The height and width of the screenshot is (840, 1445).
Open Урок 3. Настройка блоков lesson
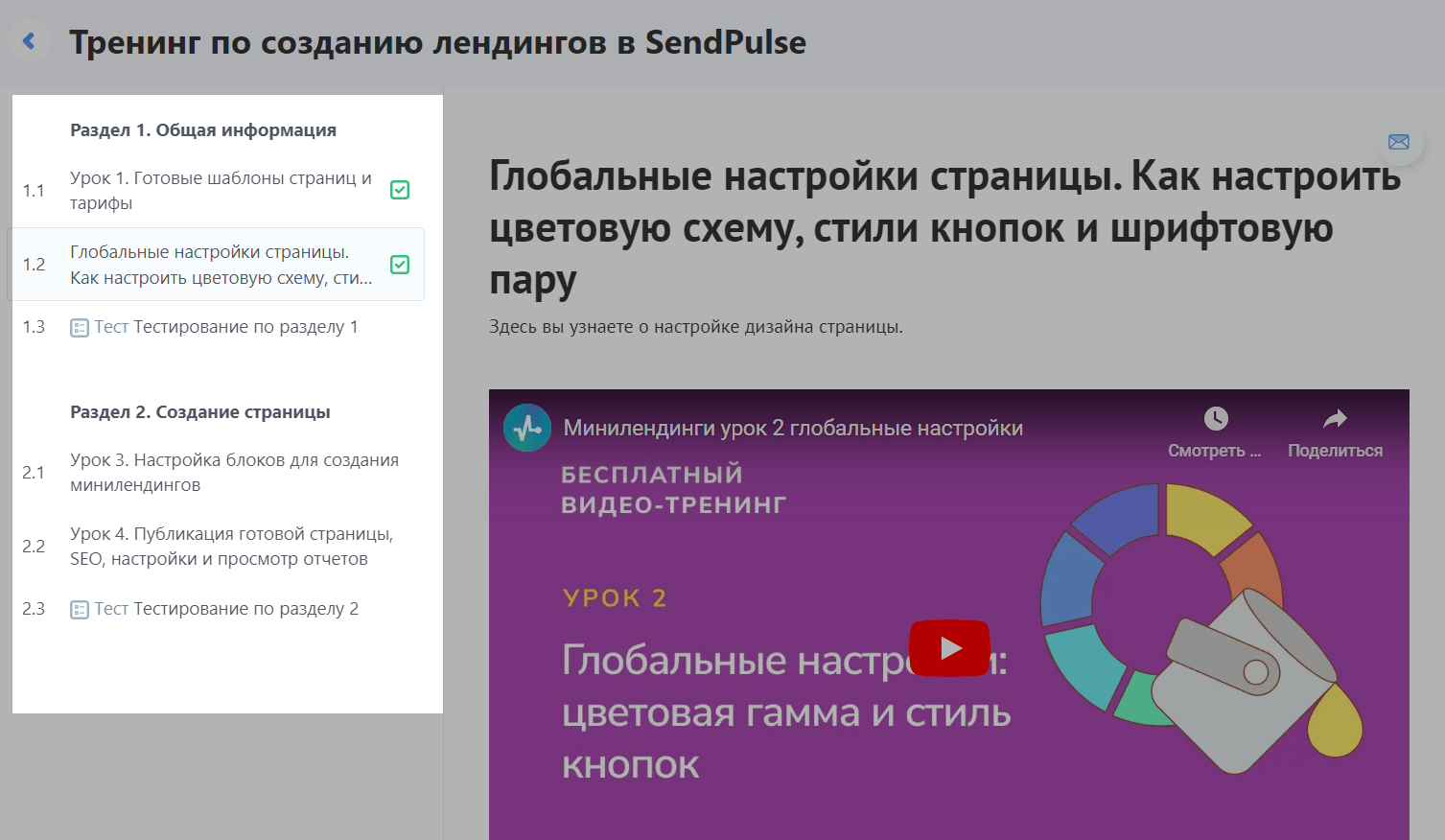coord(234,472)
